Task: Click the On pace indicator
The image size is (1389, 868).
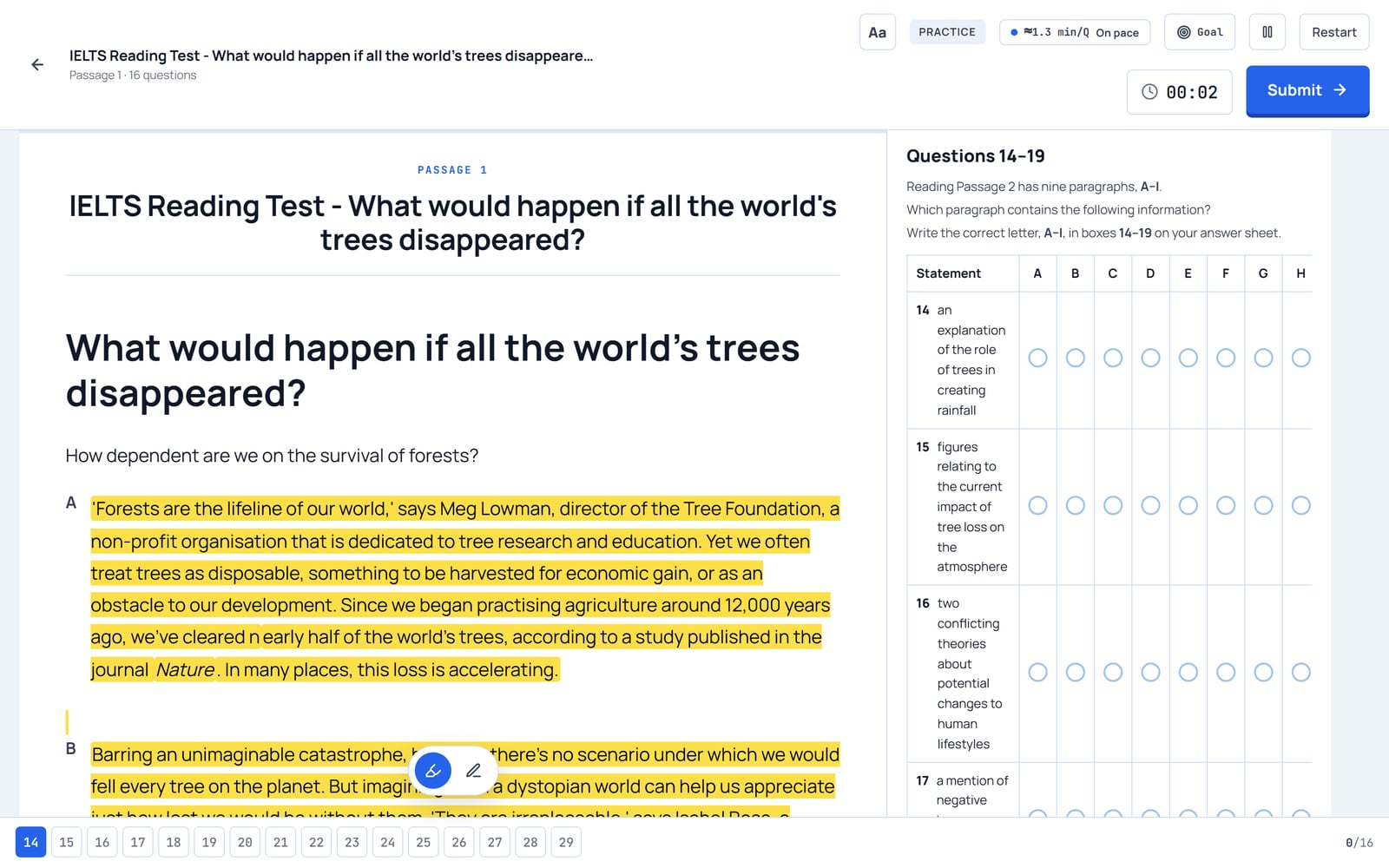Action: coord(1075,32)
